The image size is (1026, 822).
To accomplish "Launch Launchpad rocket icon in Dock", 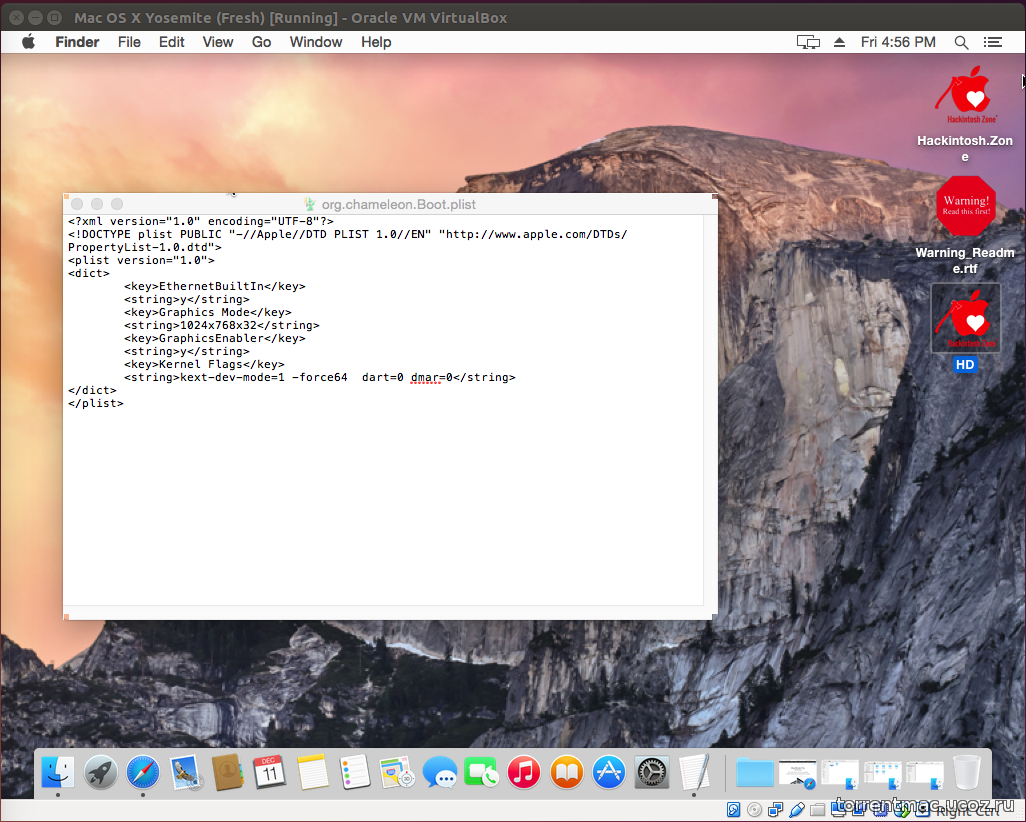I will [100, 772].
